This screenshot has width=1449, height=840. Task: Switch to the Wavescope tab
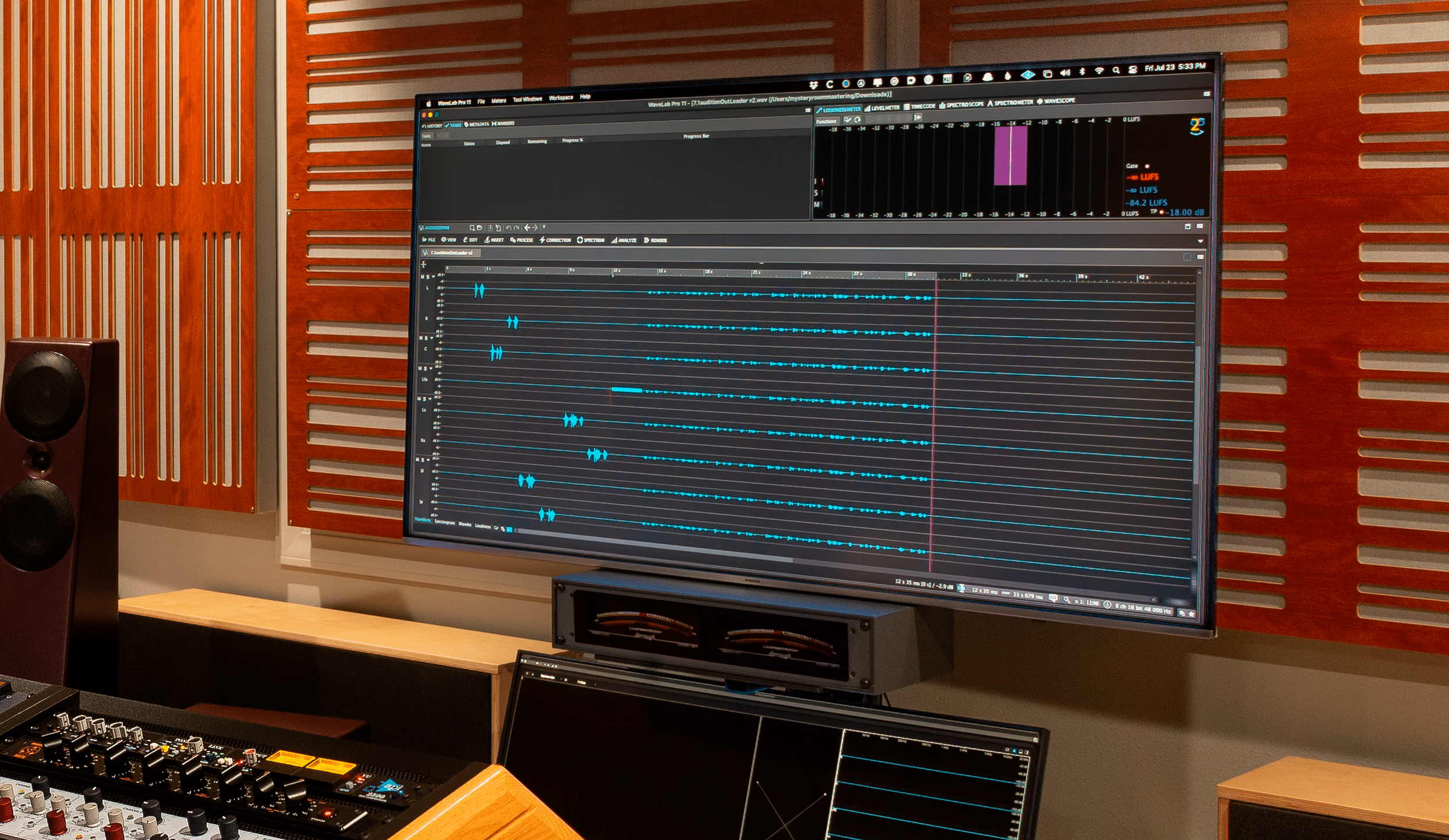[x=1056, y=101]
